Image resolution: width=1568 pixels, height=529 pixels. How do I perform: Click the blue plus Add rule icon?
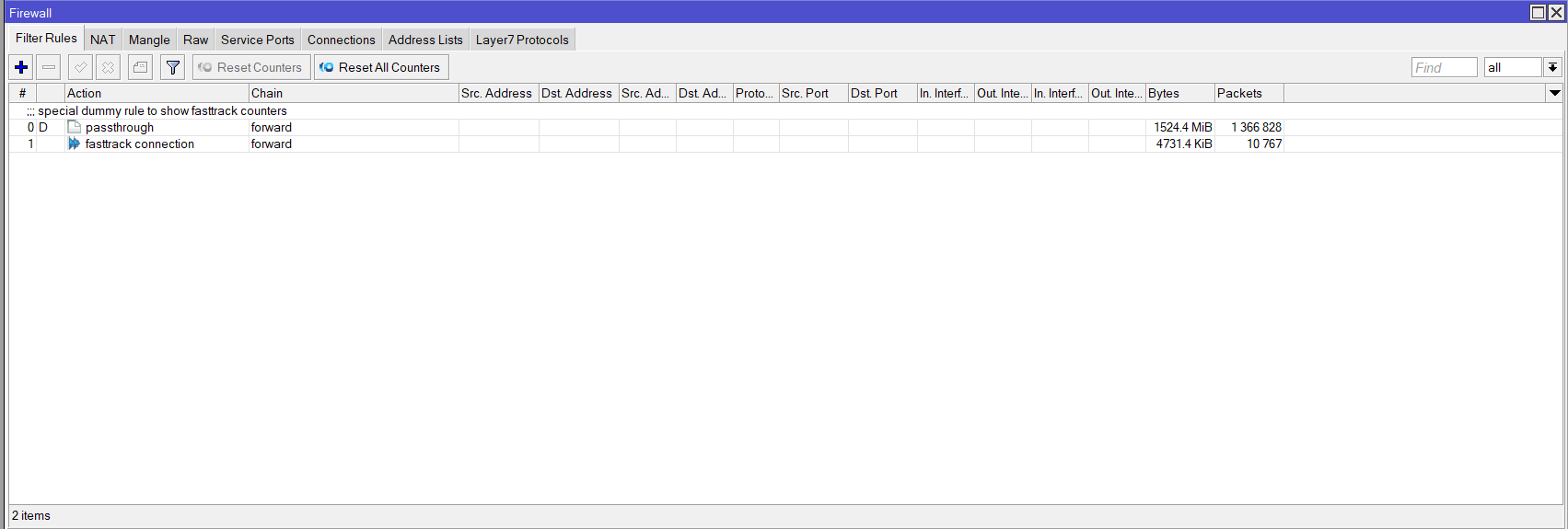point(21,67)
